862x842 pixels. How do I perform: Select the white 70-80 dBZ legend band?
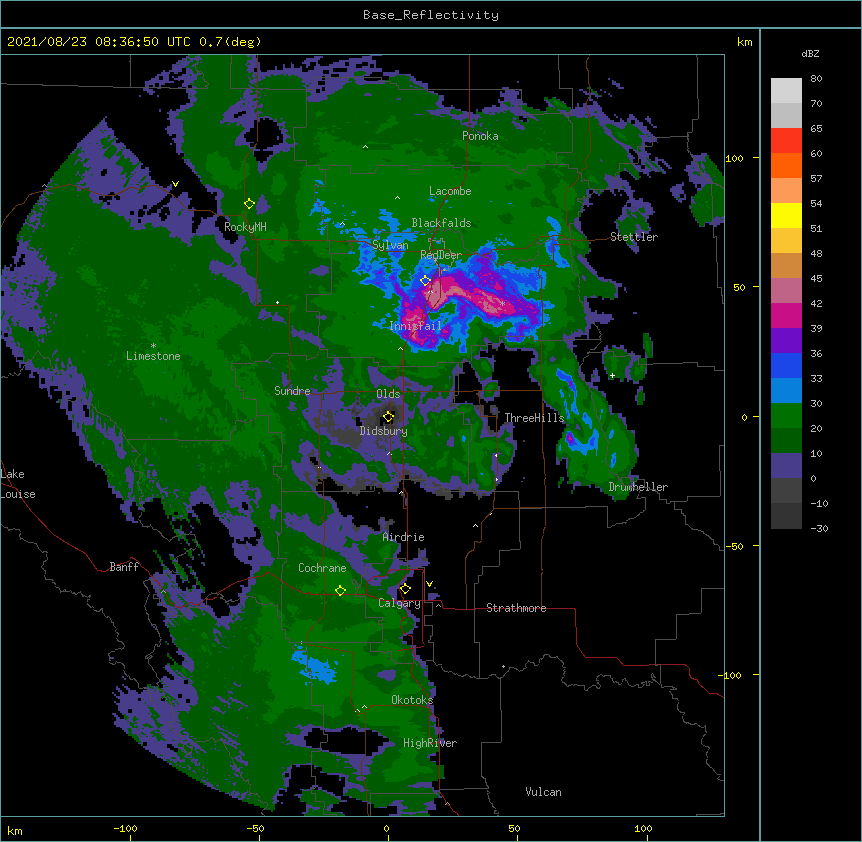pos(786,91)
